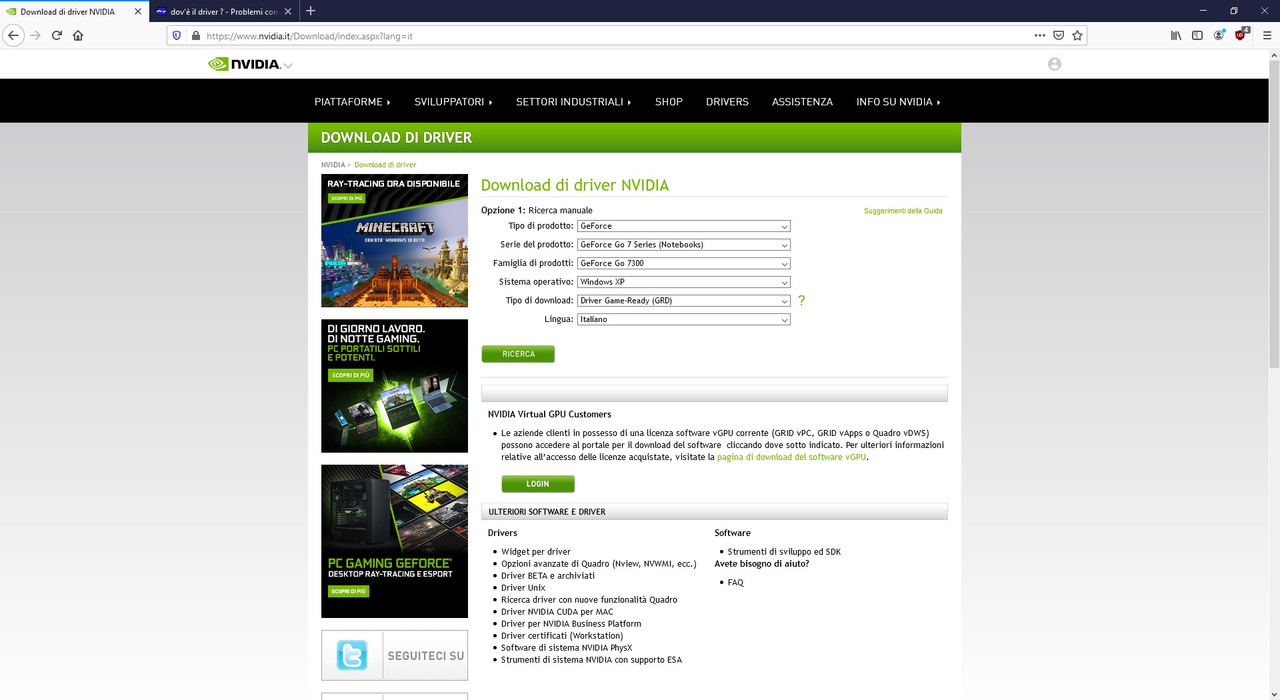The image size is (1280, 700).
Task: Save page to Pocket icon
Action: coord(1058,35)
